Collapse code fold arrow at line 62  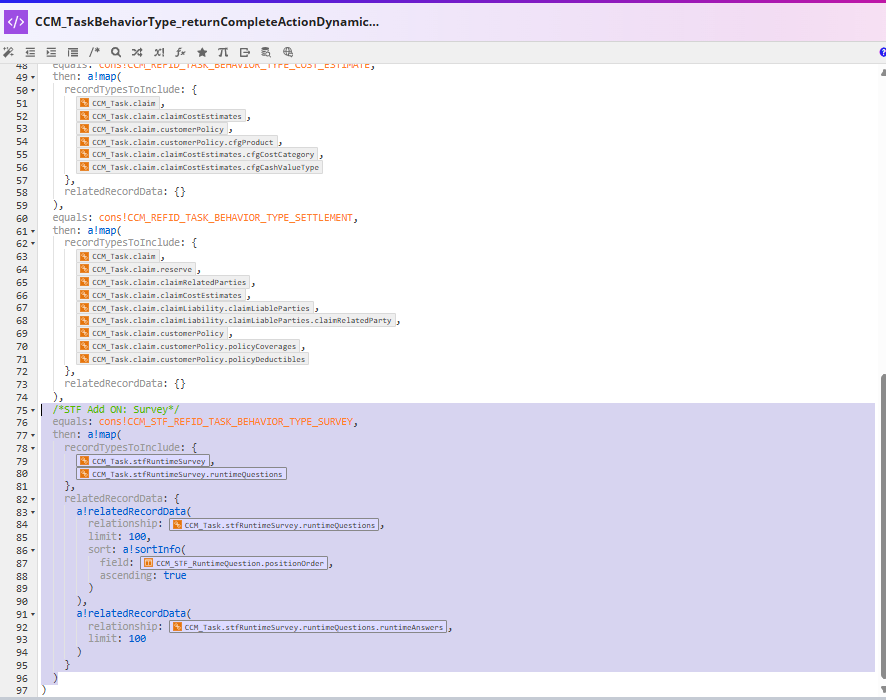[33, 244]
